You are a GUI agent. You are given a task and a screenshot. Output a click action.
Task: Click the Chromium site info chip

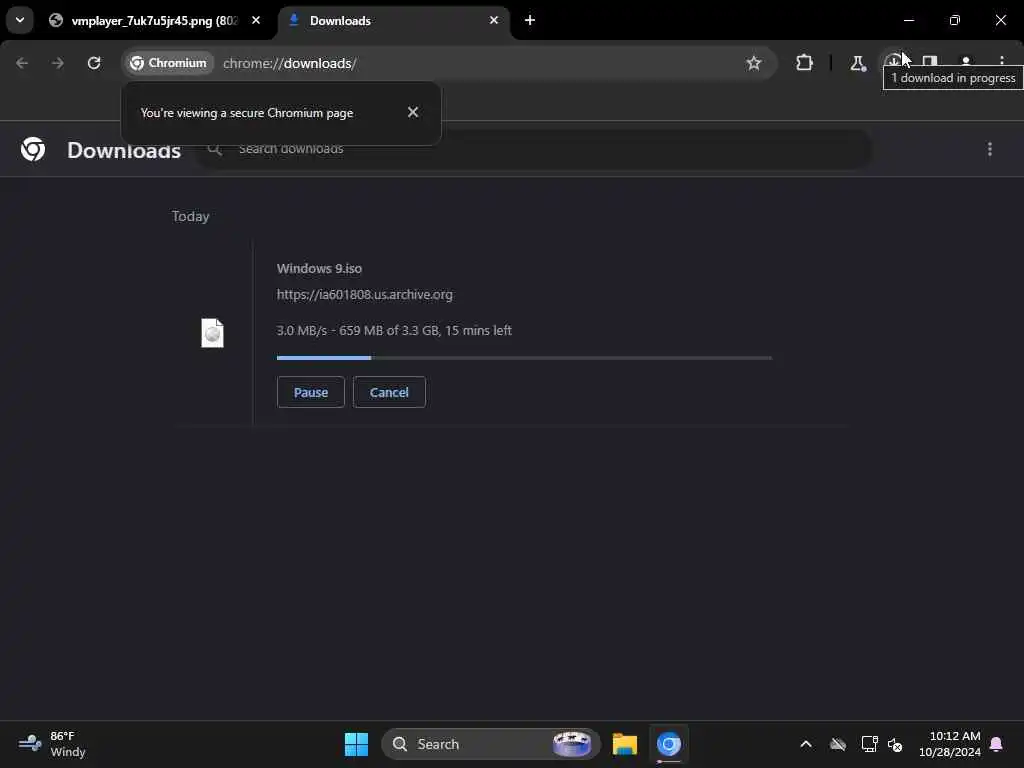[x=168, y=63]
